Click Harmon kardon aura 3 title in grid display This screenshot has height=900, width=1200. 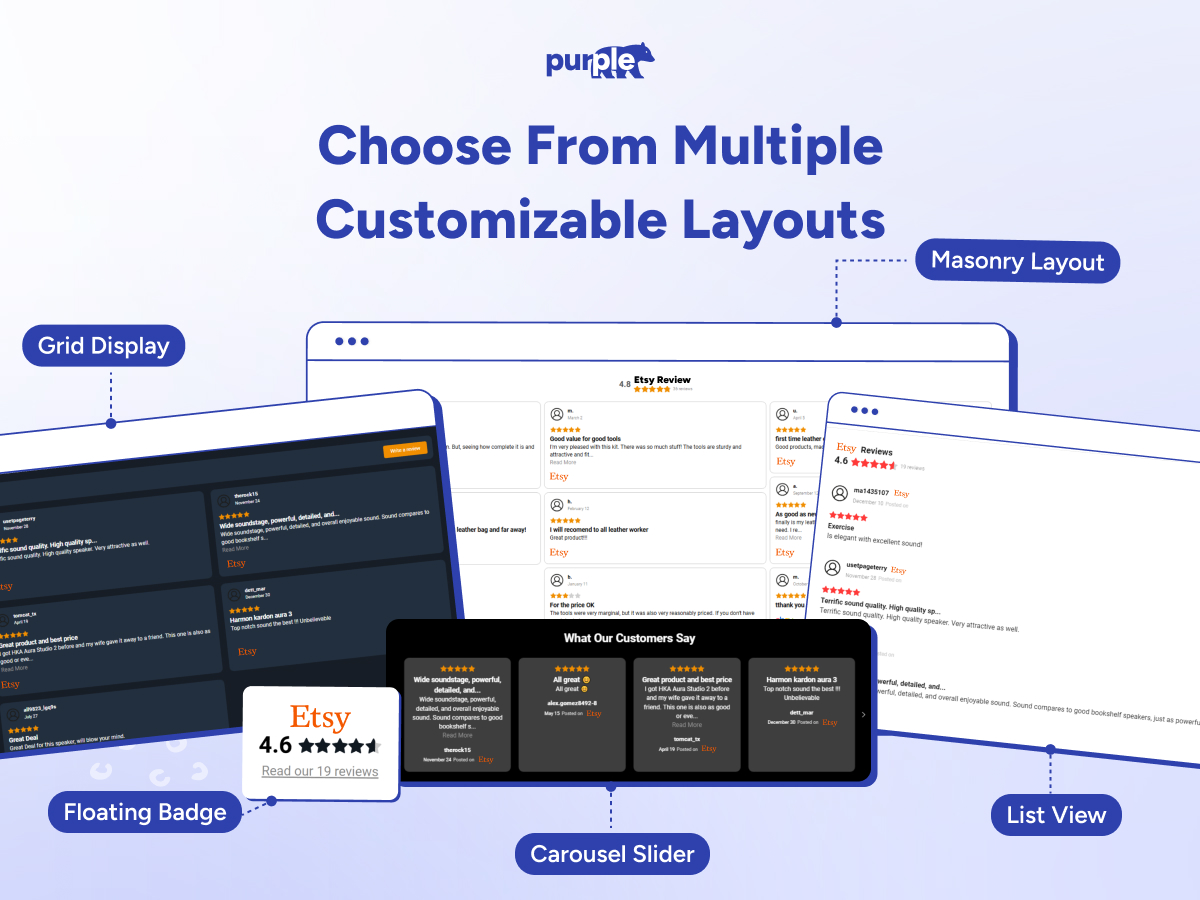[x=263, y=619]
